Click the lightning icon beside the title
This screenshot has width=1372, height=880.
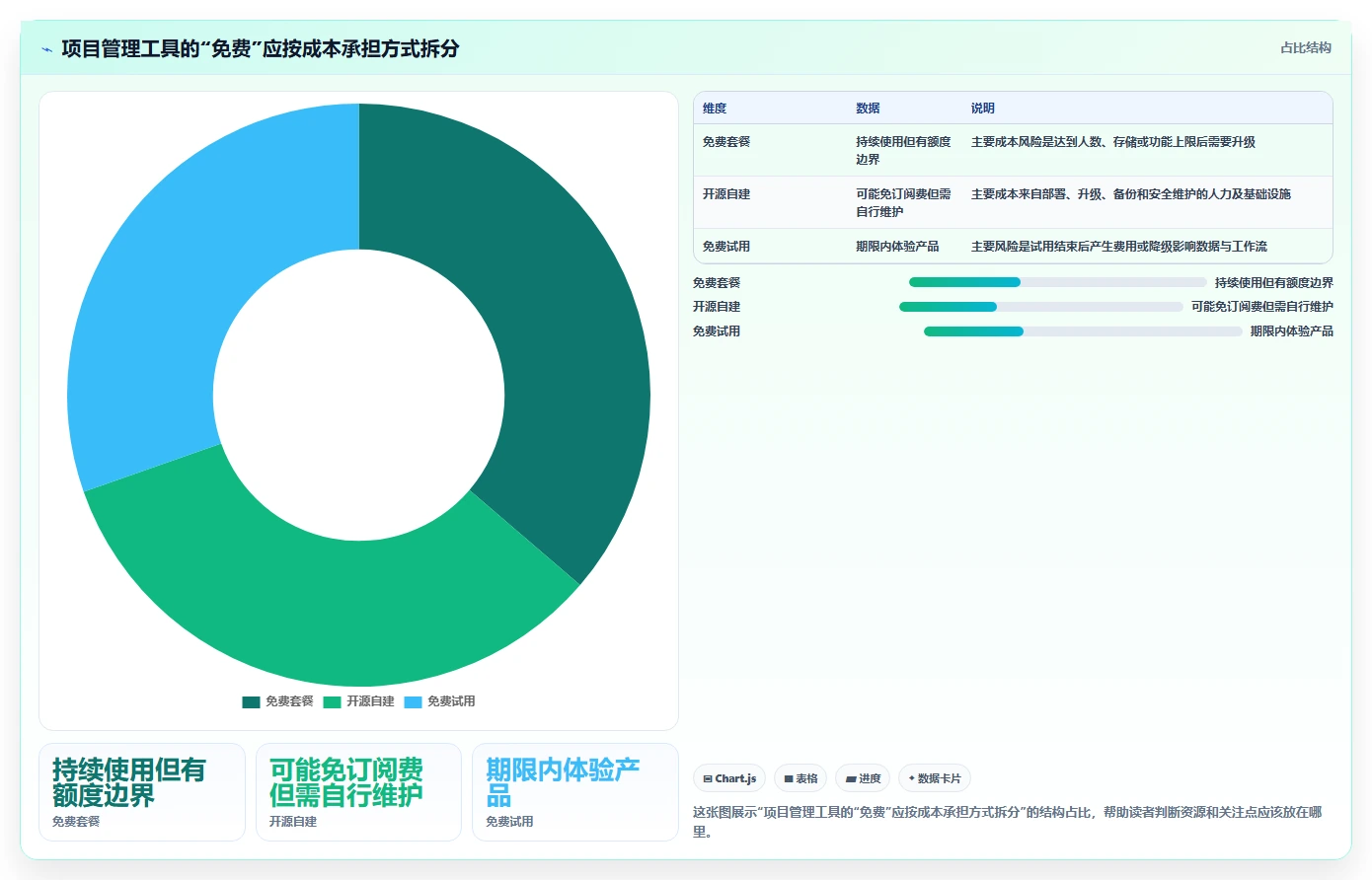pos(46,49)
